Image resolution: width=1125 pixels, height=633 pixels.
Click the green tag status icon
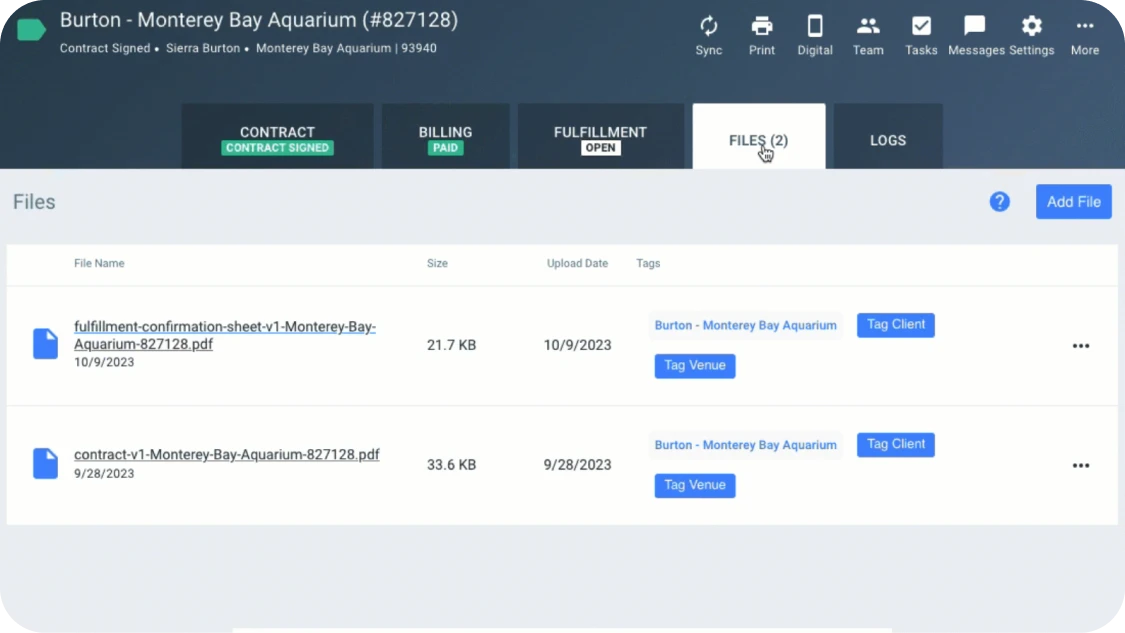(x=31, y=30)
